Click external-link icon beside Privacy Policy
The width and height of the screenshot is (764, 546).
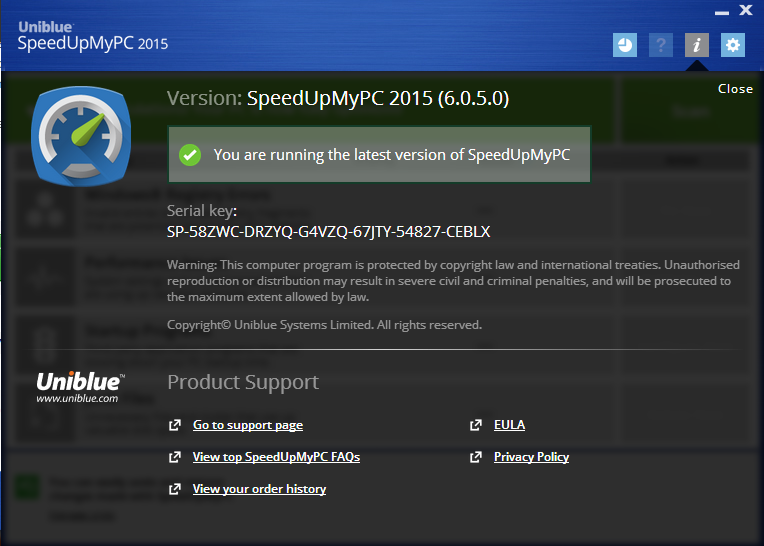[x=476, y=457]
